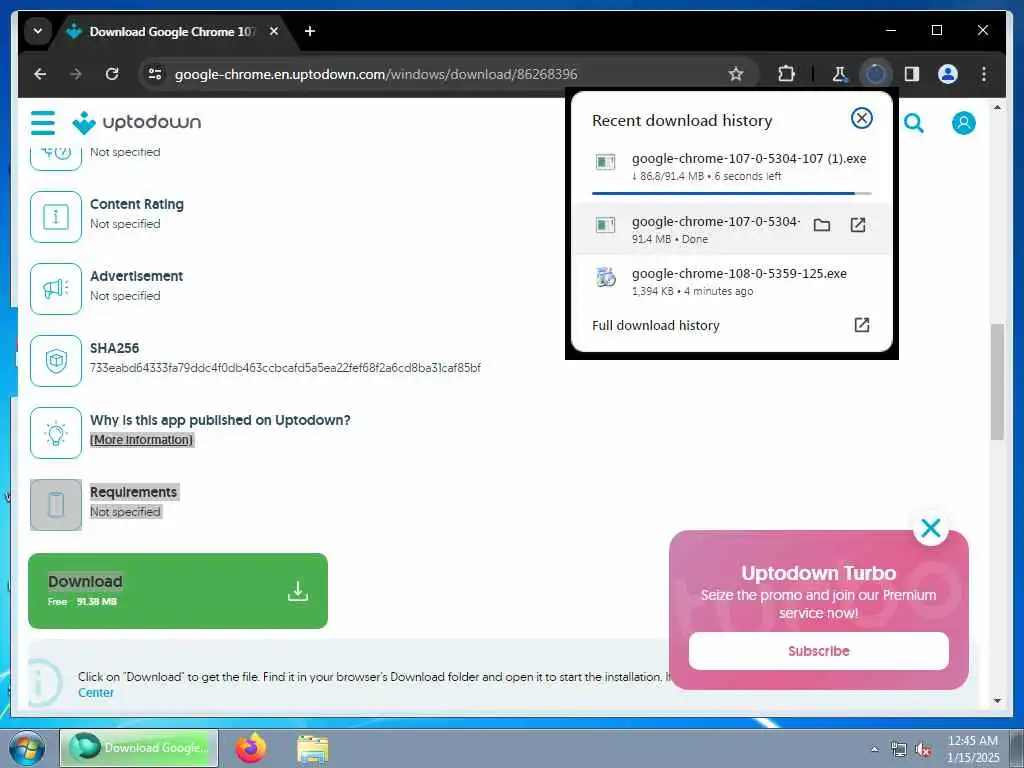1024x768 pixels.
Task: Close the Download Google Chrome tab
Action: (274, 31)
